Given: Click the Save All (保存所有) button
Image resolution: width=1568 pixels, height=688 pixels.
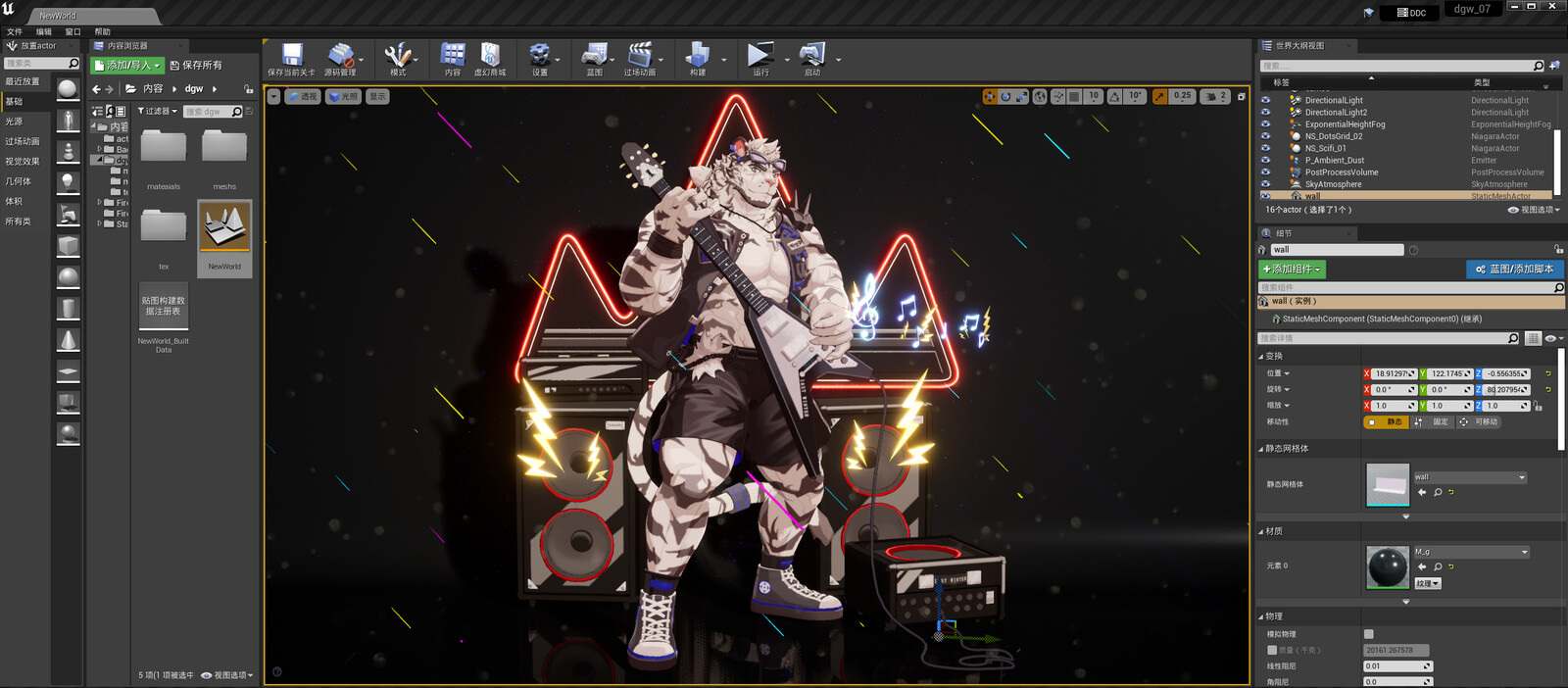Looking at the screenshot, I should (x=196, y=65).
